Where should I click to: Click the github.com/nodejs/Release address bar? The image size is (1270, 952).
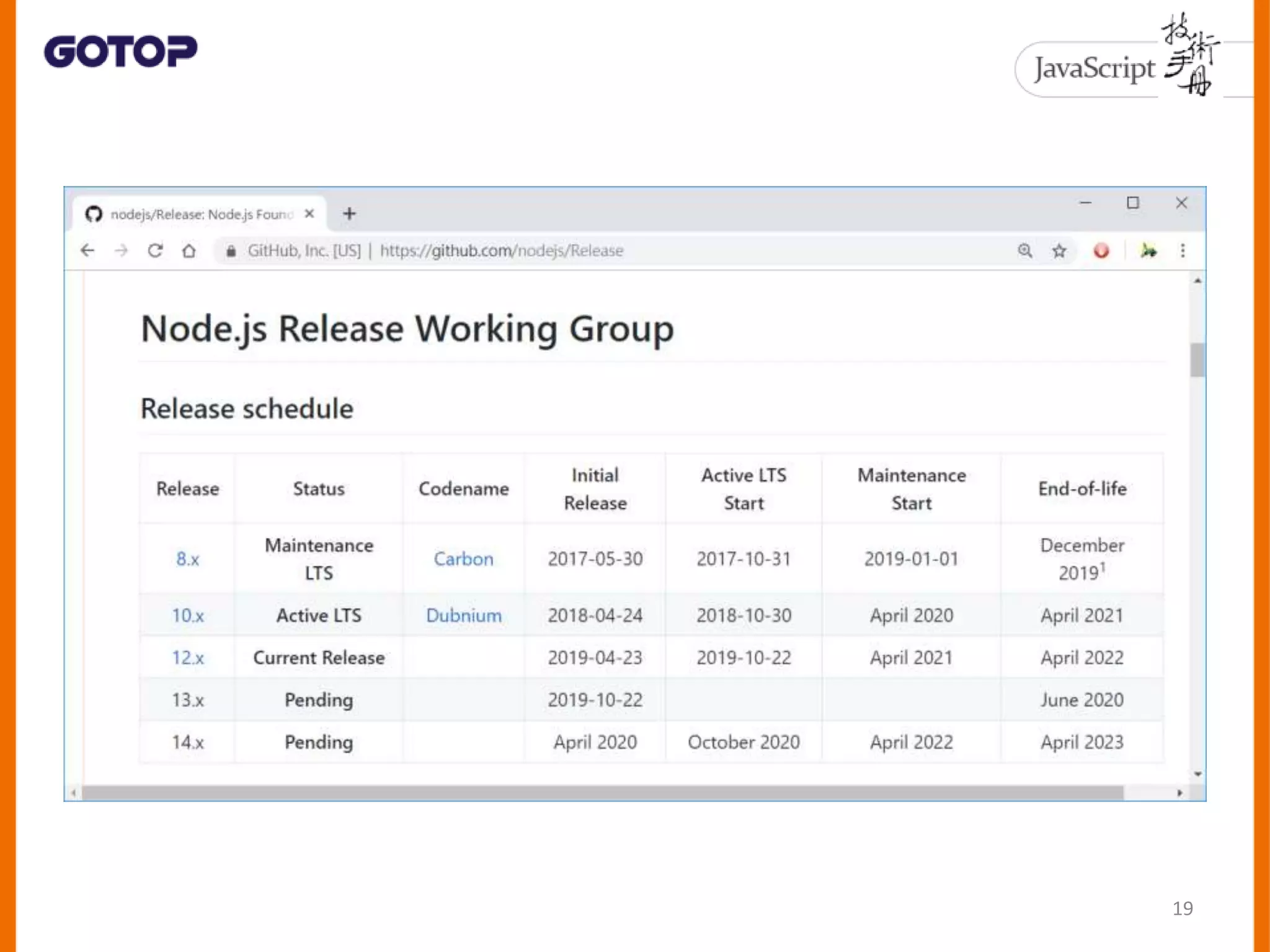(x=501, y=250)
